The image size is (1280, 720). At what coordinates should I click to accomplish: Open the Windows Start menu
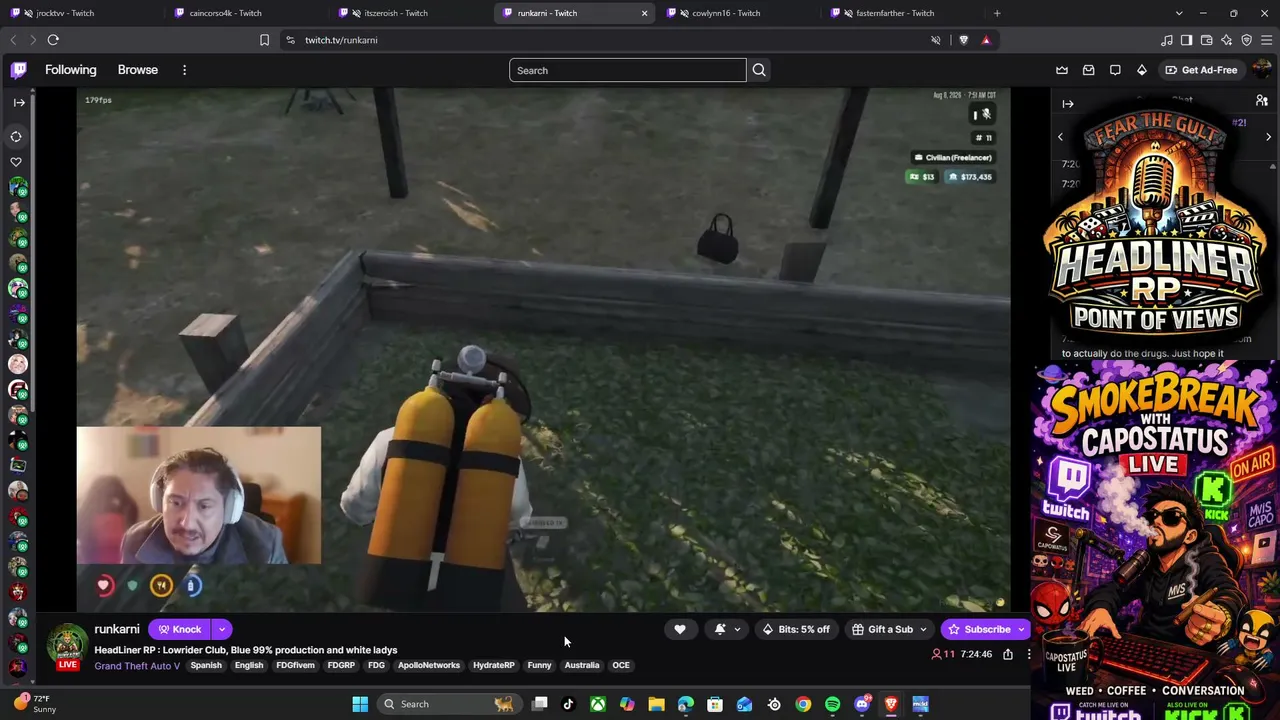(360, 704)
